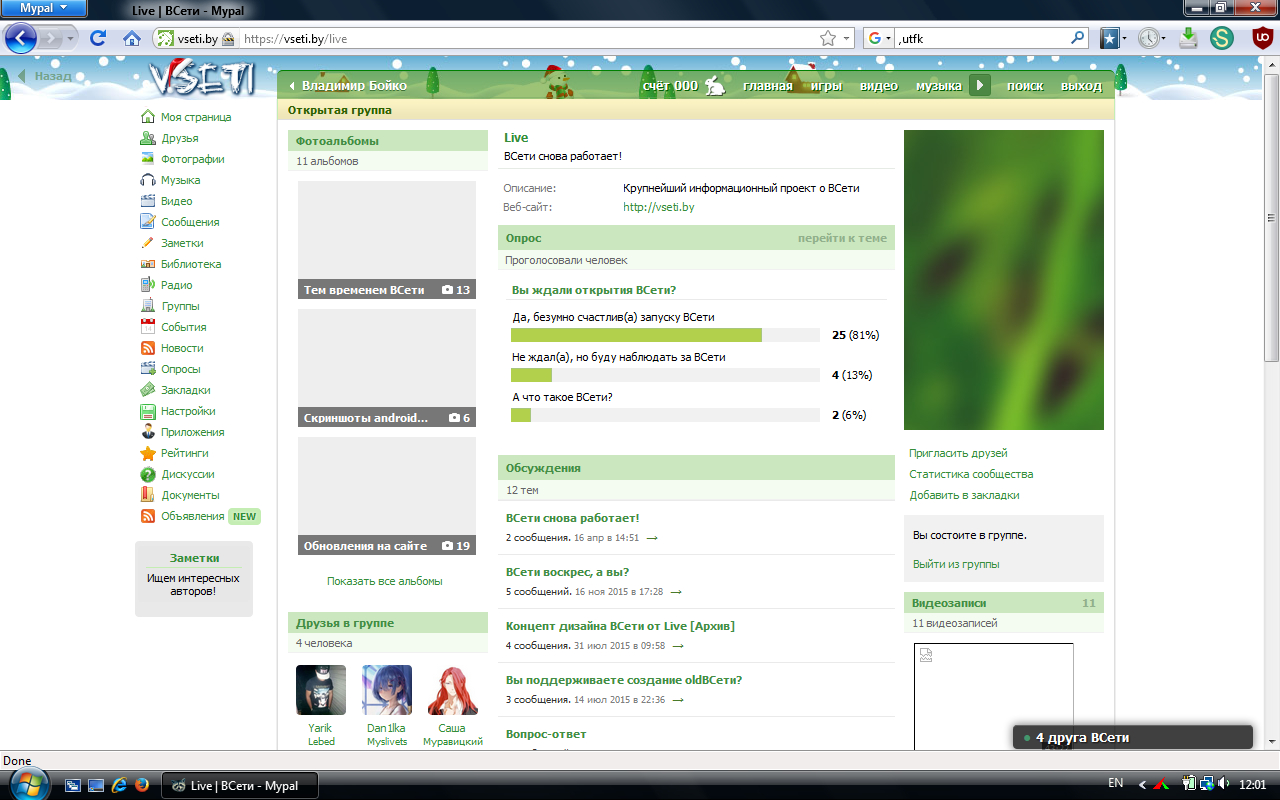Open the http://vseti.by website link
The image size is (1280, 800).
click(x=658, y=207)
